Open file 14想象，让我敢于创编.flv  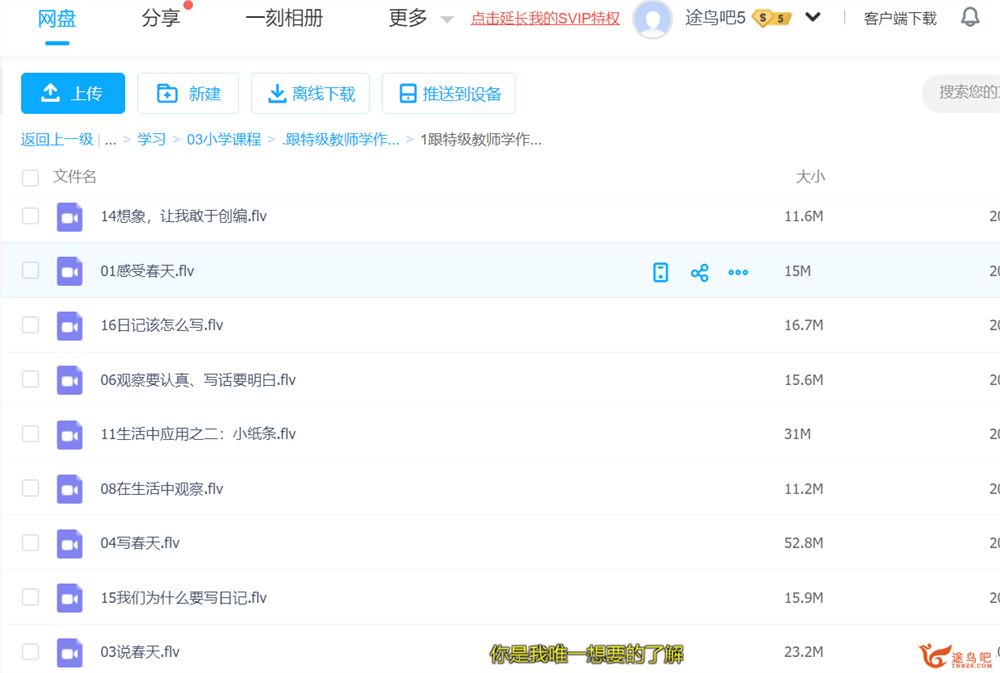(x=184, y=216)
